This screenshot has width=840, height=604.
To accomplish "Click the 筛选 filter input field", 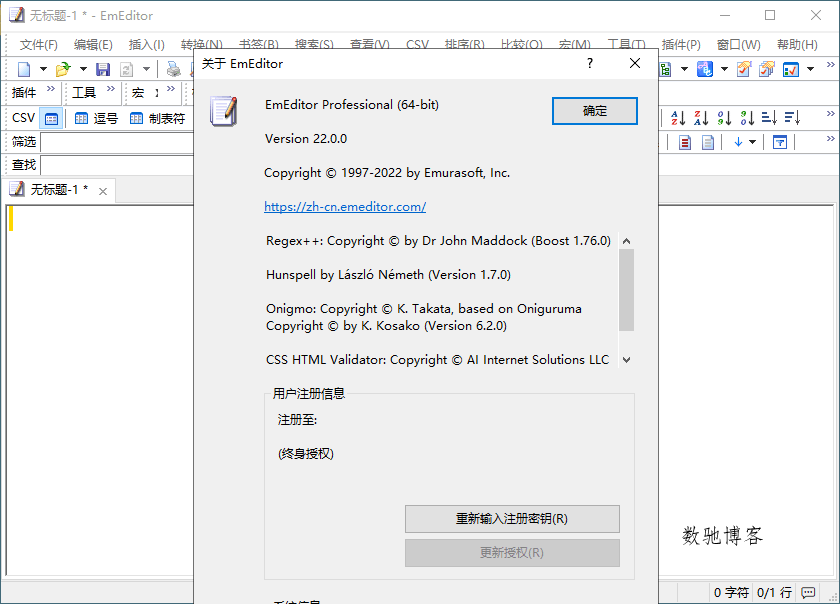I will (x=117, y=143).
